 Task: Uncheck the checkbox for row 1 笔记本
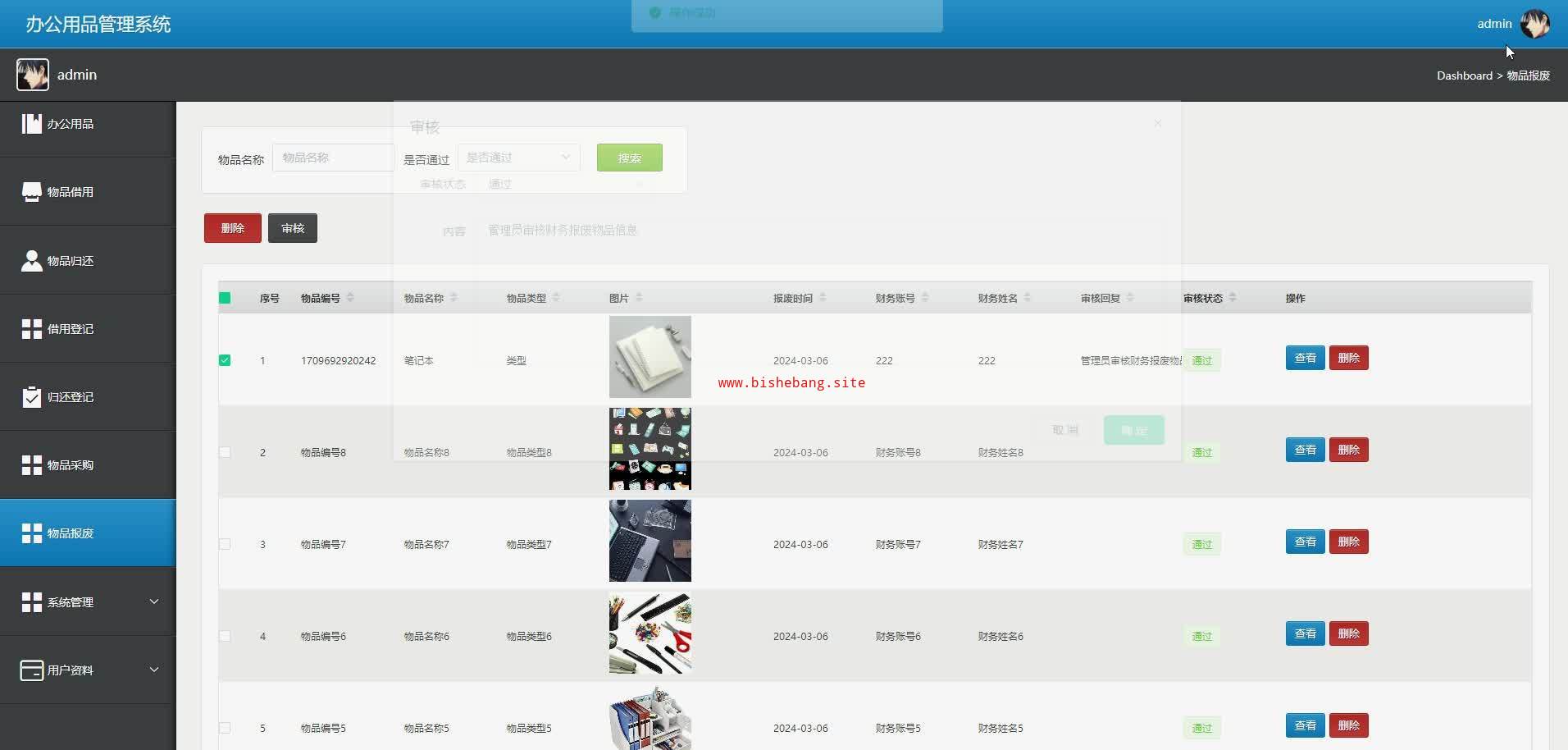225,360
